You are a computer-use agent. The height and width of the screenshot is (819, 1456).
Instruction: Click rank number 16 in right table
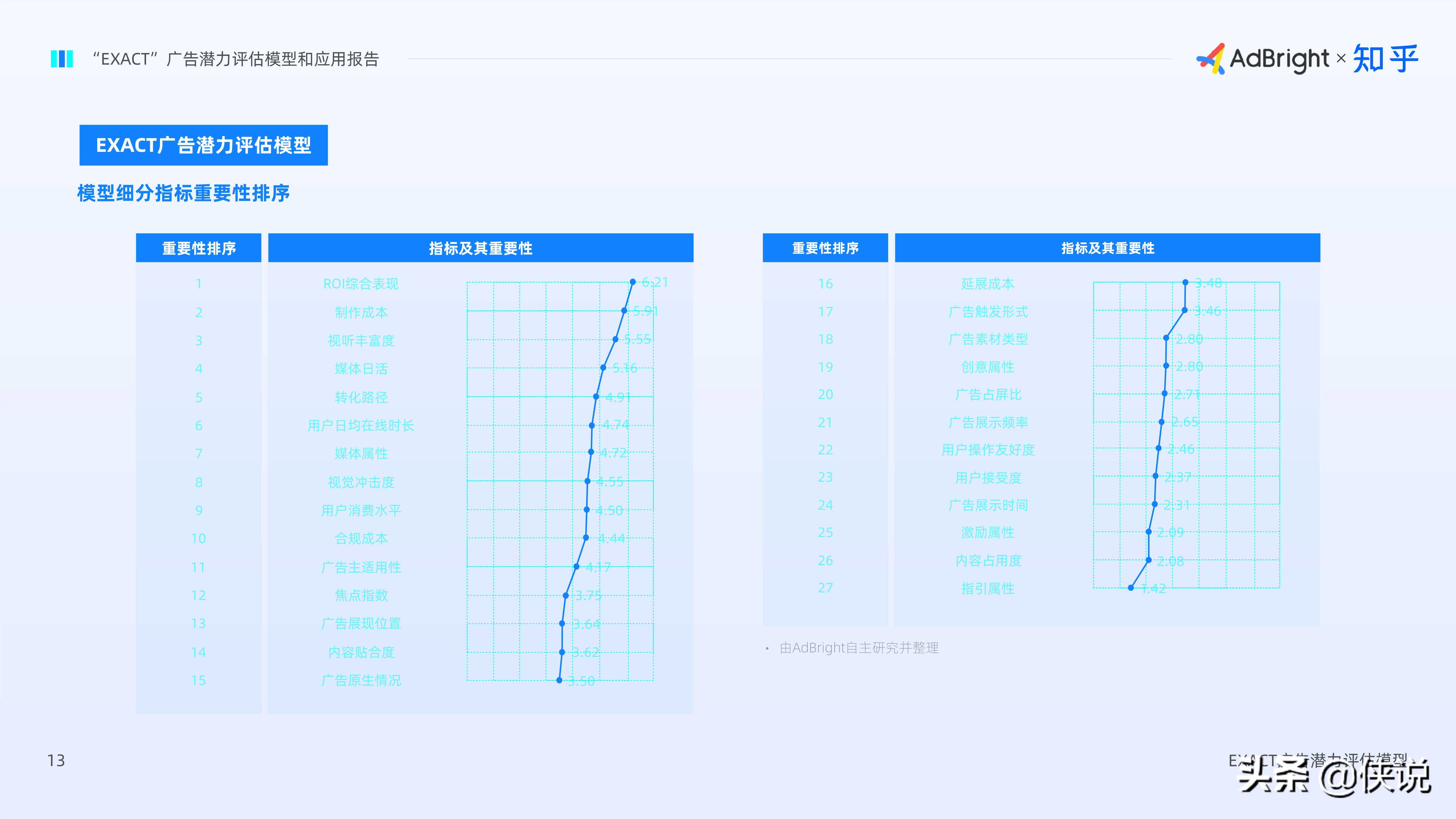pos(825,284)
